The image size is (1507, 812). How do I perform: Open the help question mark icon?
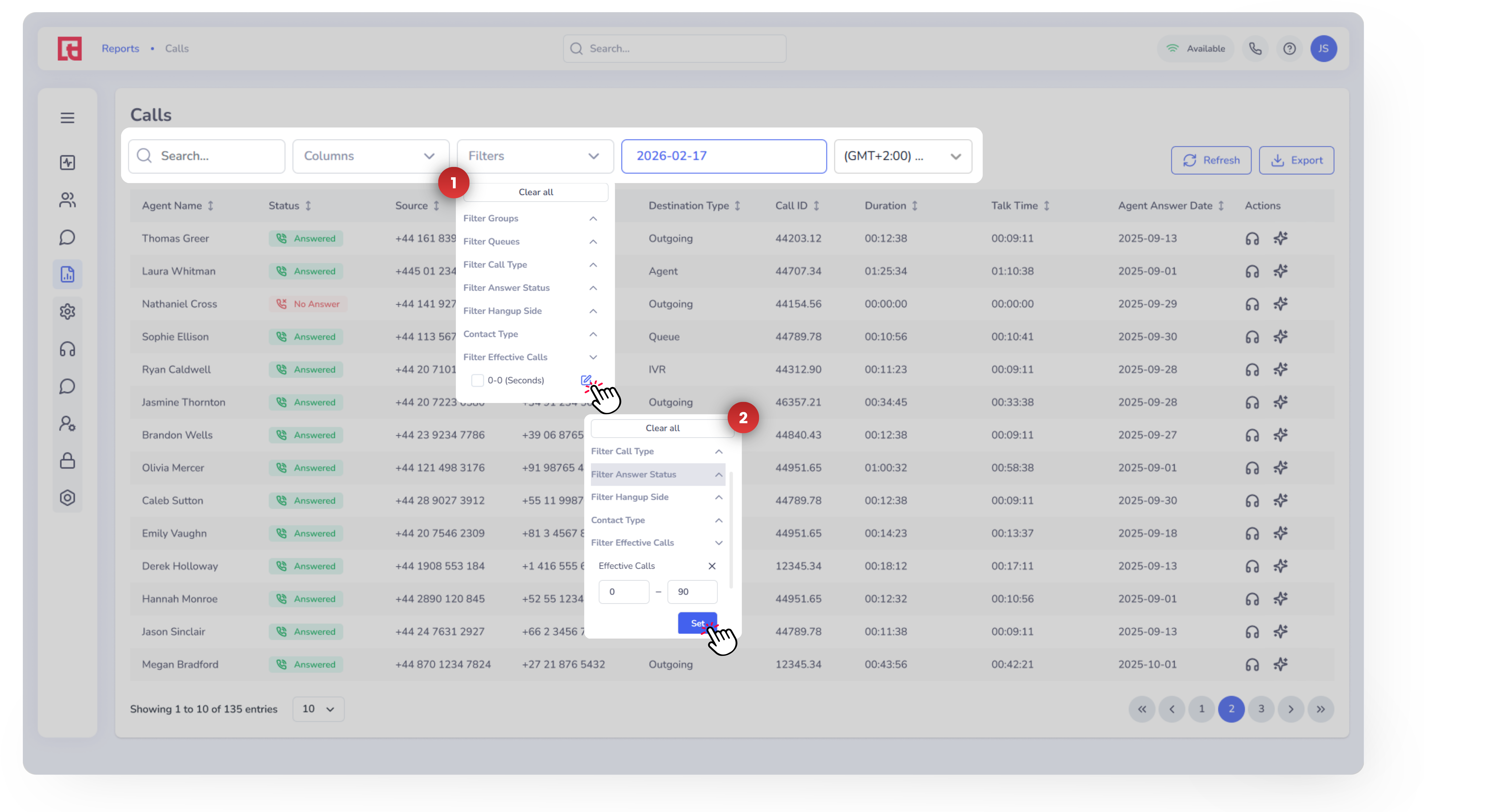[x=1289, y=48]
